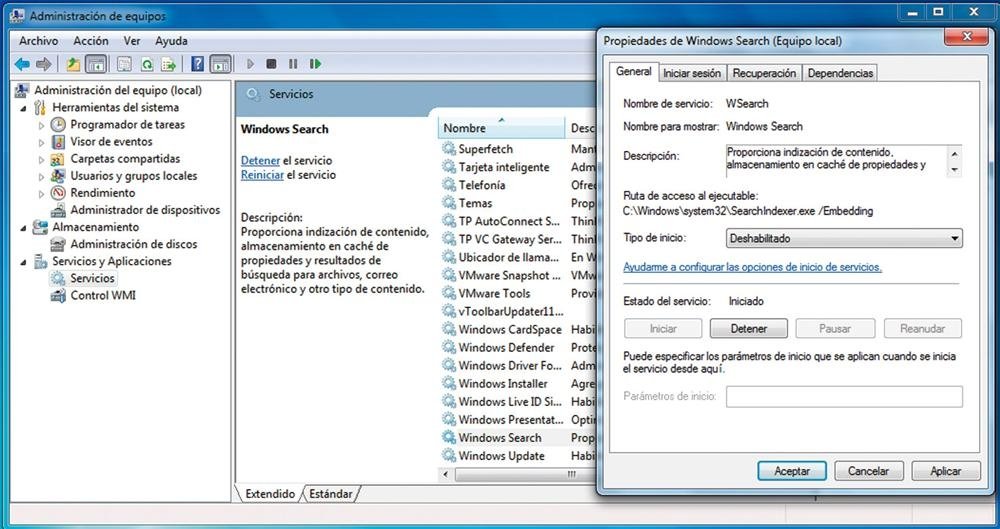Image resolution: width=1000 pixels, height=529 pixels.
Task: Click the export list toolbar icon
Action: point(168,64)
